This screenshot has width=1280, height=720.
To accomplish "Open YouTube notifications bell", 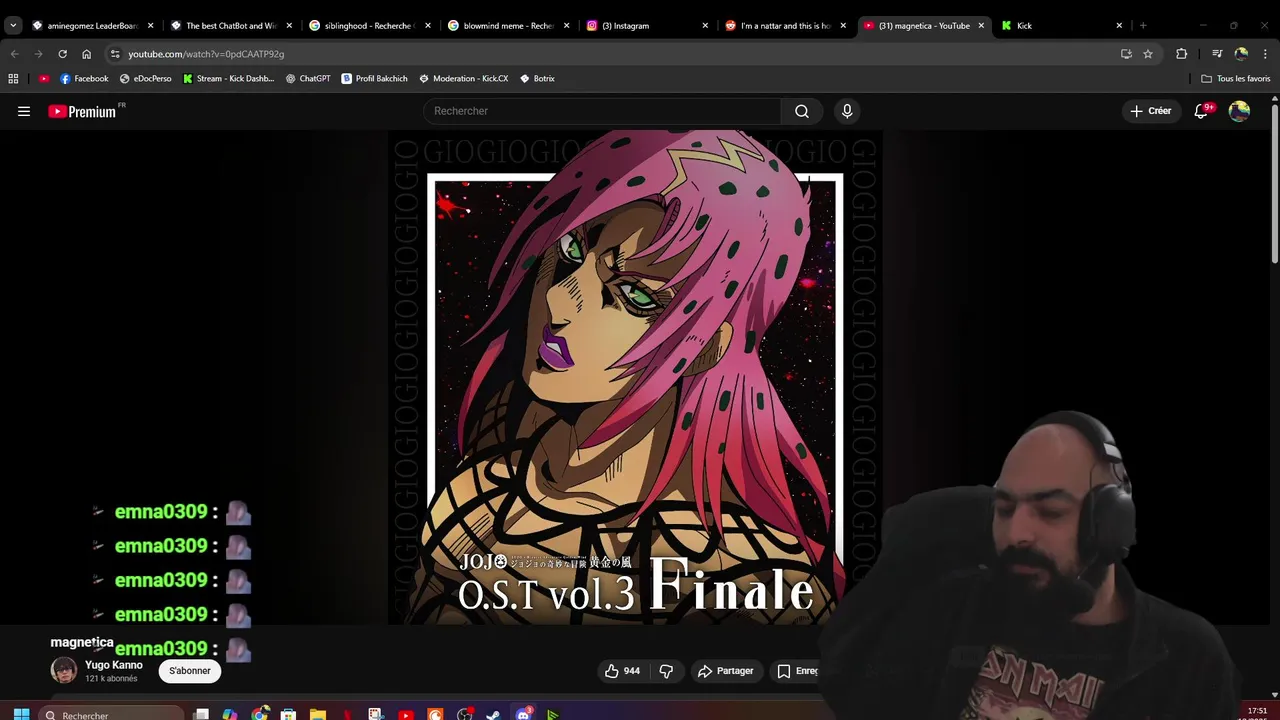I will 1201,111.
